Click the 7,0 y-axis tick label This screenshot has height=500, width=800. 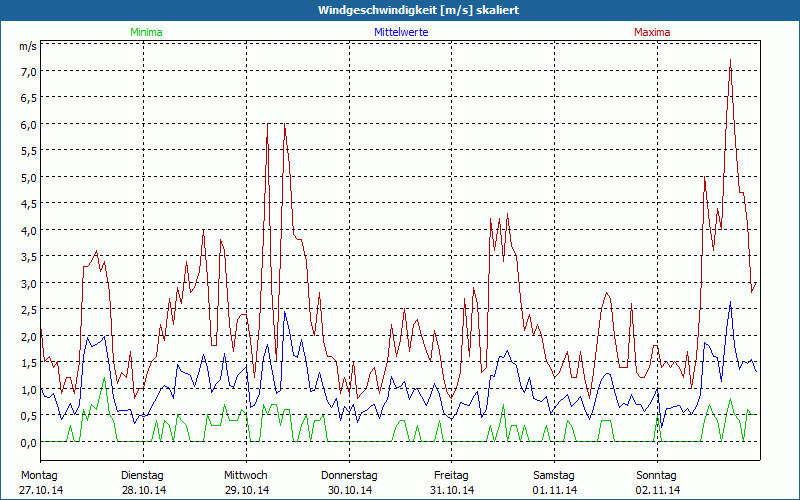(x=28, y=72)
